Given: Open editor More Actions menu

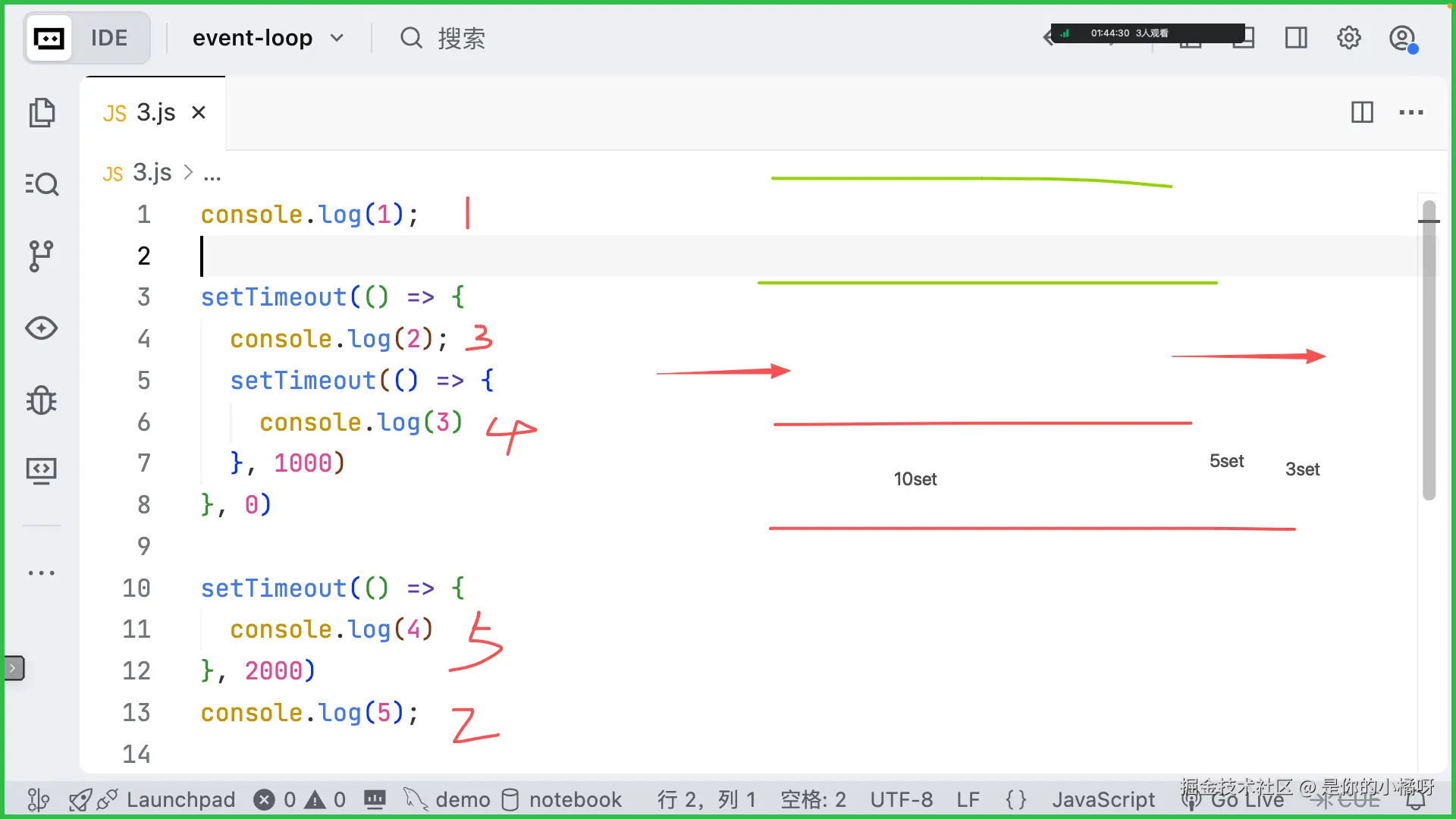Looking at the screenshot, I should [x=1411, y=112].
